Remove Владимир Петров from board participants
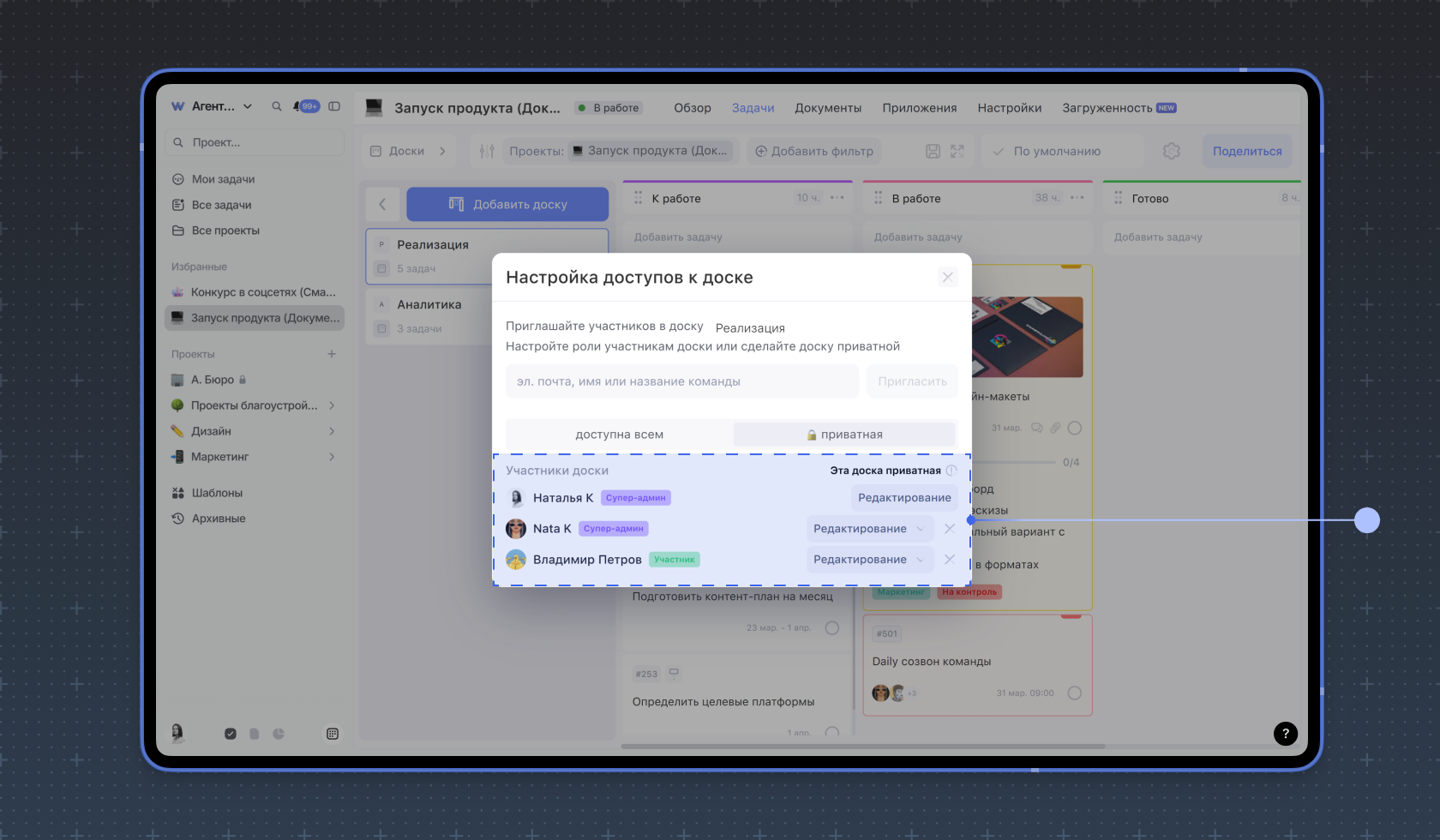The image size is (1440, 840). [950, 560]
